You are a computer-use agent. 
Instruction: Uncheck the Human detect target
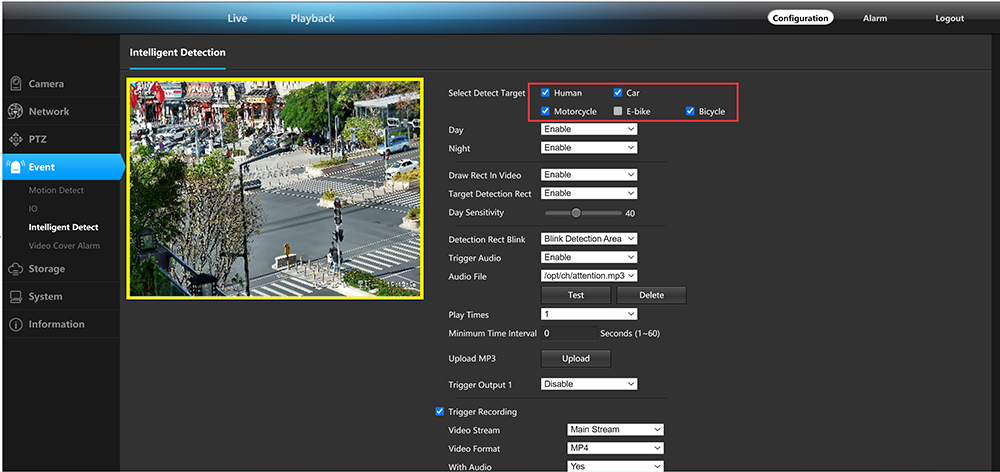coord(546,93)
